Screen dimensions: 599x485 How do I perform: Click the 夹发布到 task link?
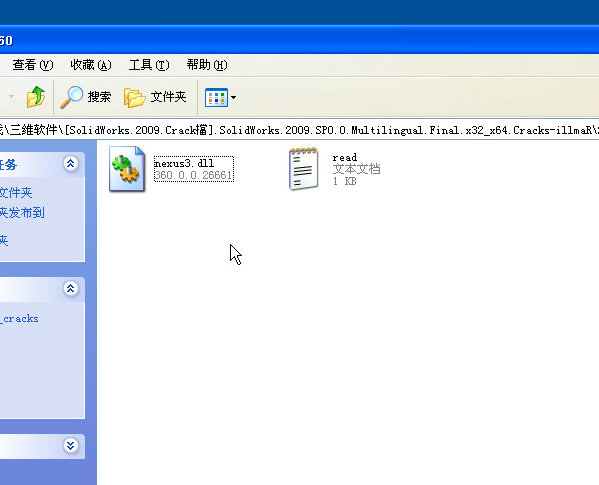coord(22,213)
